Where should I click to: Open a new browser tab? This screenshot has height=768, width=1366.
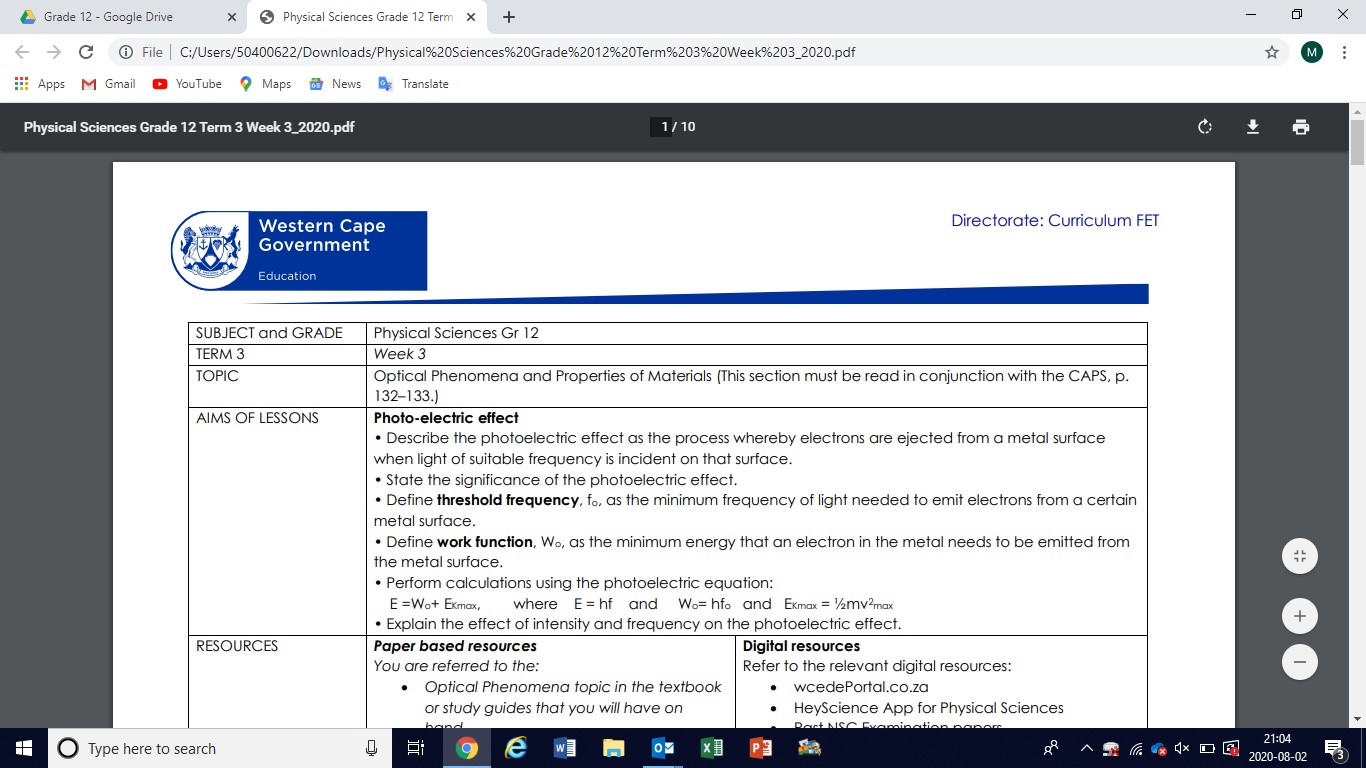pyautogui.click(x=509, y=17)
